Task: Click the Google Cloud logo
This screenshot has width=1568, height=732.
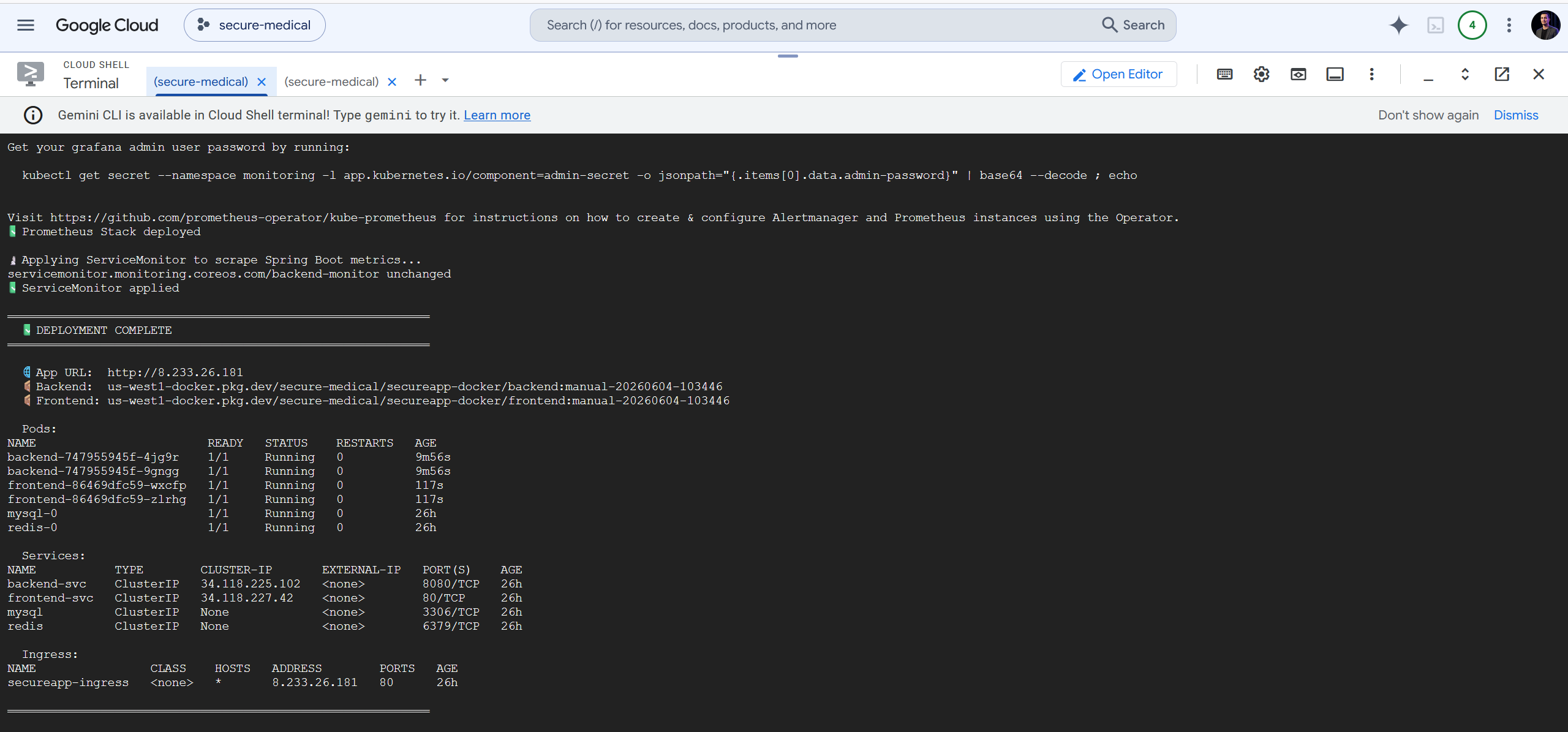Action: click(107, 25)
